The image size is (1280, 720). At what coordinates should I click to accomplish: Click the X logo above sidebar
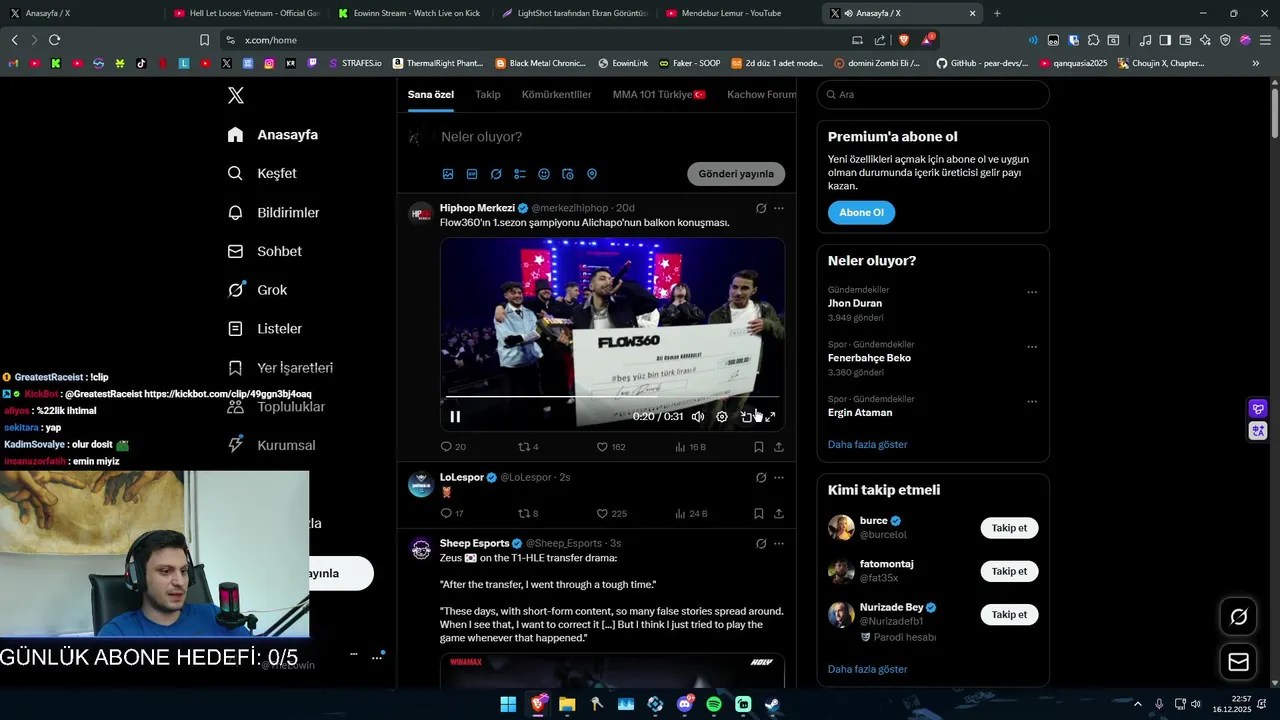pyautogui.click(x=236, y=96)
